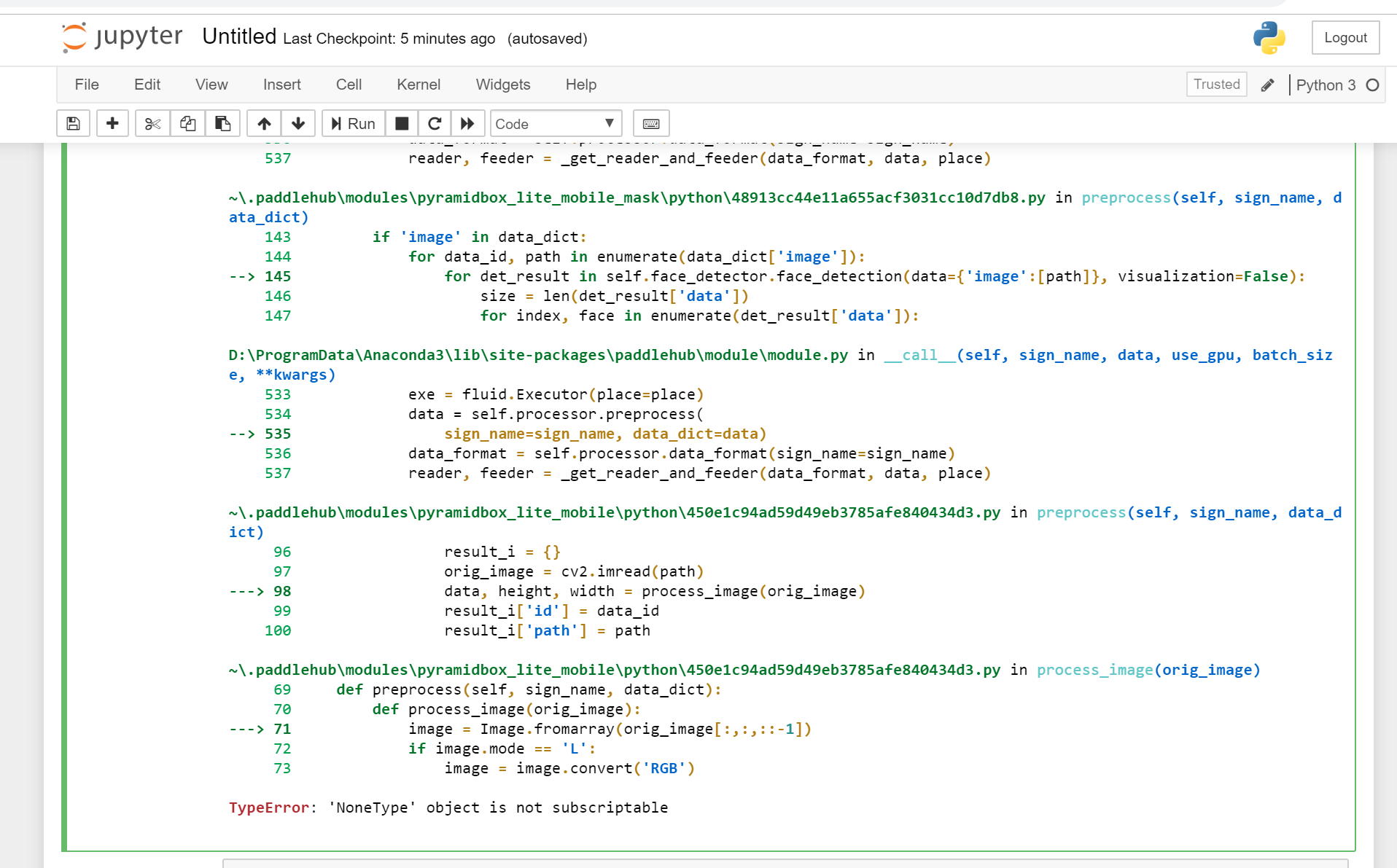Click the Python 3 kernel name
Screen dimensions: 1397x868
coord(1326,85)
